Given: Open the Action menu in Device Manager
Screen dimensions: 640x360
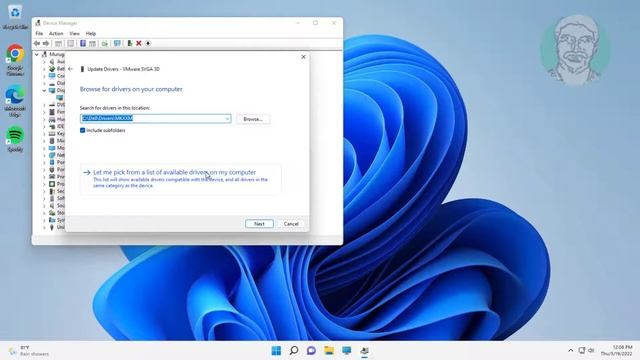Looking at the screenshot, I should 56,33.
